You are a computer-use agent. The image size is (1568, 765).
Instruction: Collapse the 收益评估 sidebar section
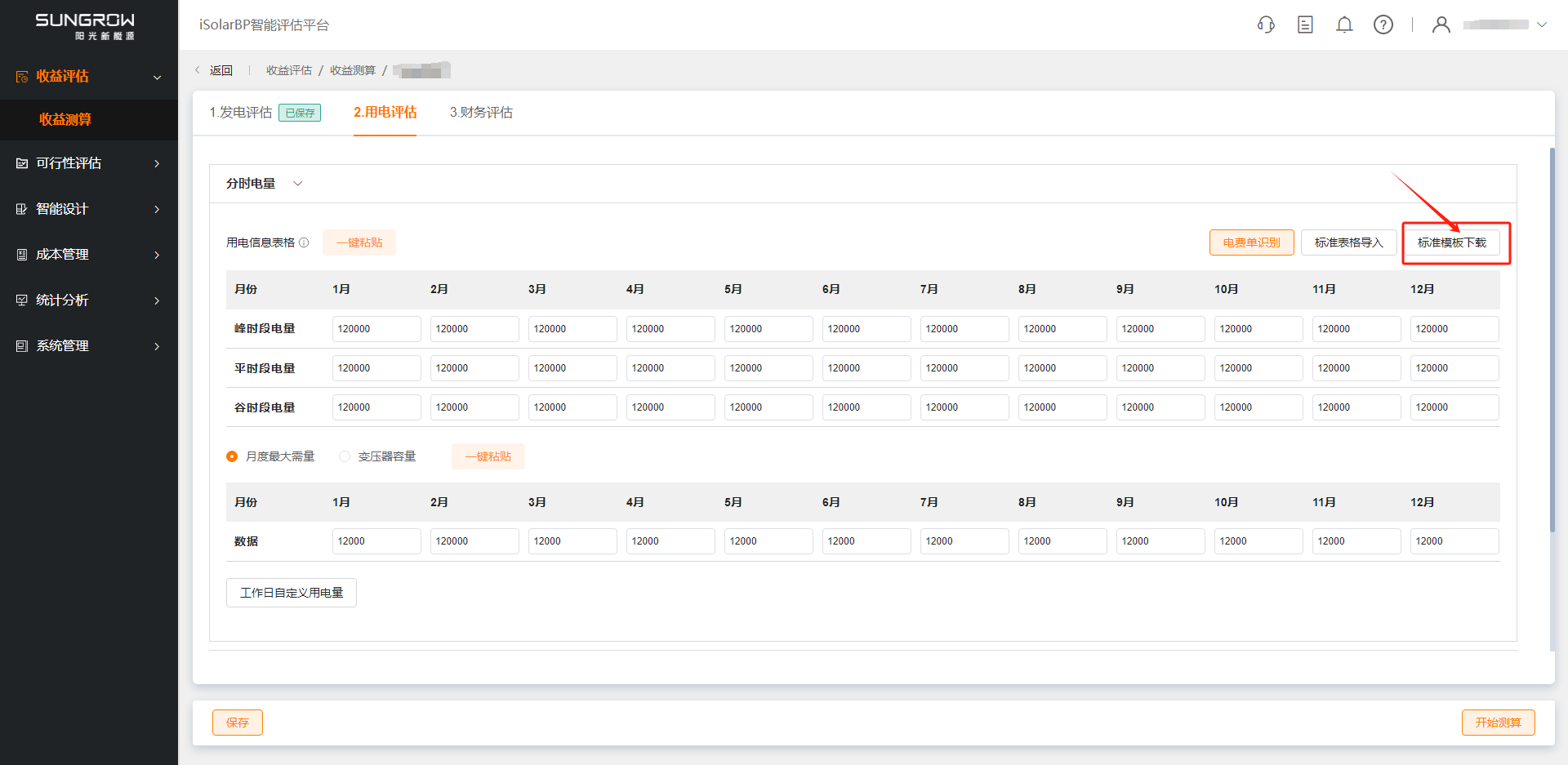[x=157, y=77]
